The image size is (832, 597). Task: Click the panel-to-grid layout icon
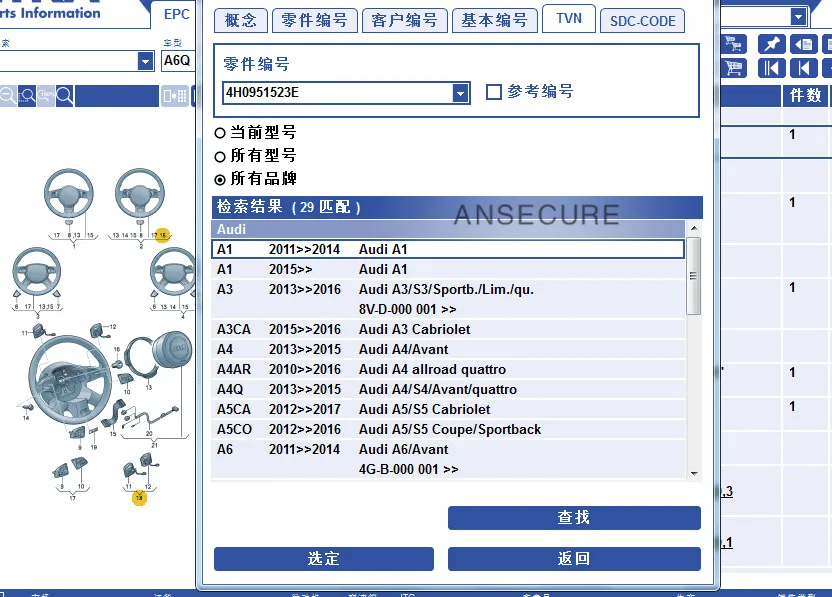coord(175,96)
